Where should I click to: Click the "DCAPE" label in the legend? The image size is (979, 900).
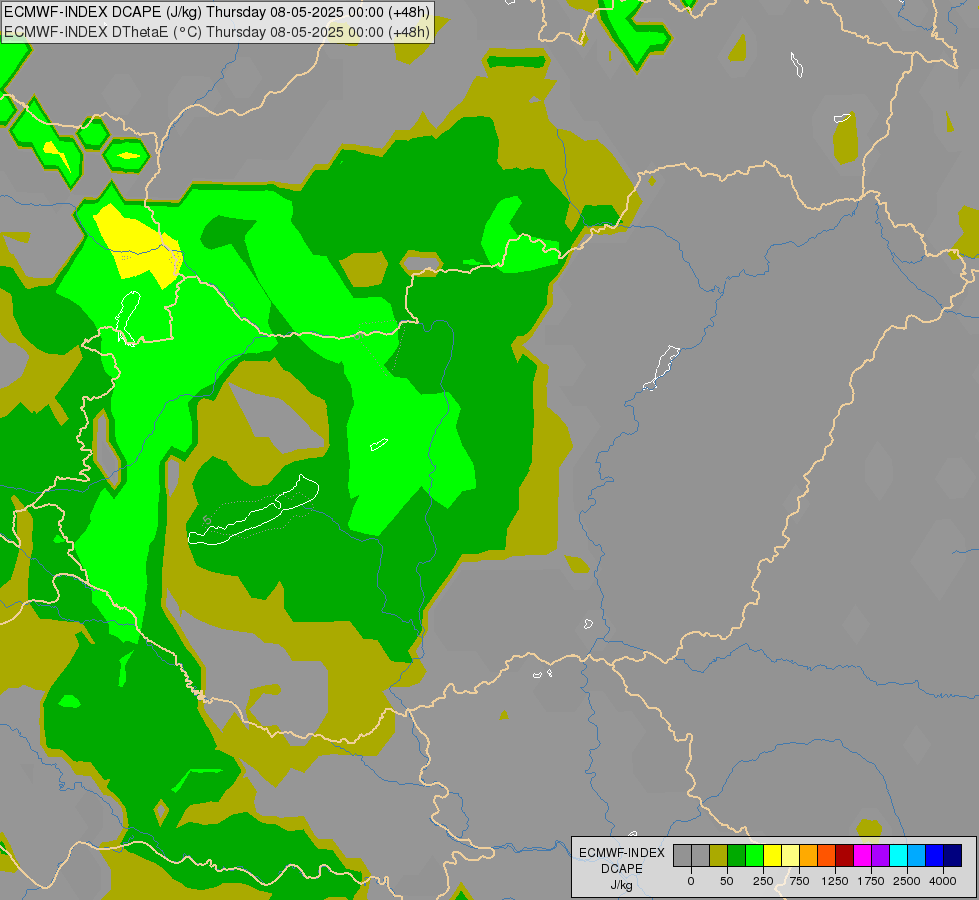point(622,869)
